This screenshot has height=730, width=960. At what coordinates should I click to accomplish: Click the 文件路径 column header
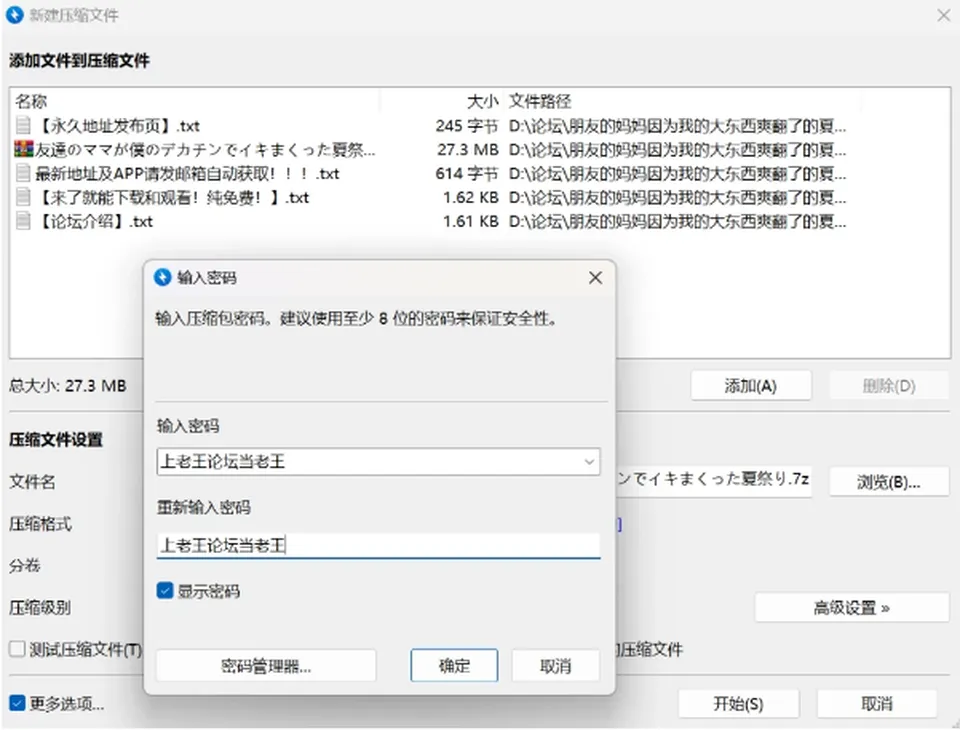click(540, 100)
